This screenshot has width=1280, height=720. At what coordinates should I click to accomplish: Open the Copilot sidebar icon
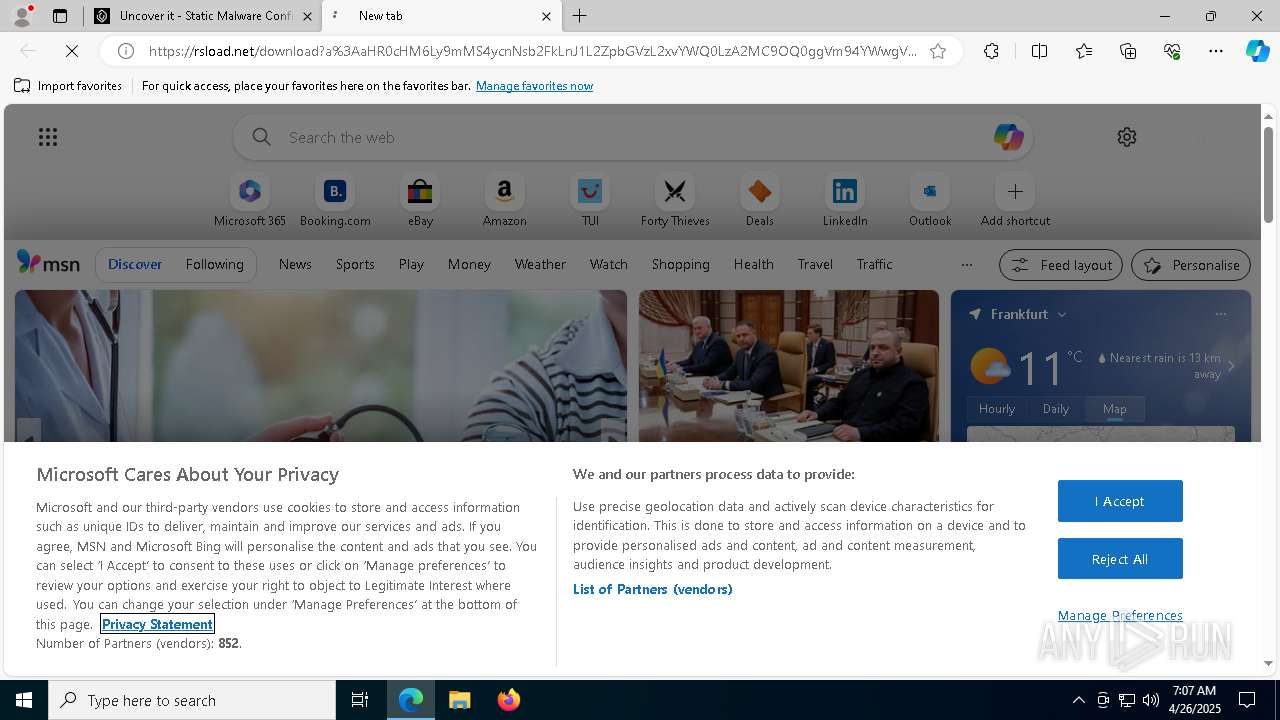(x=1257, y=51)
